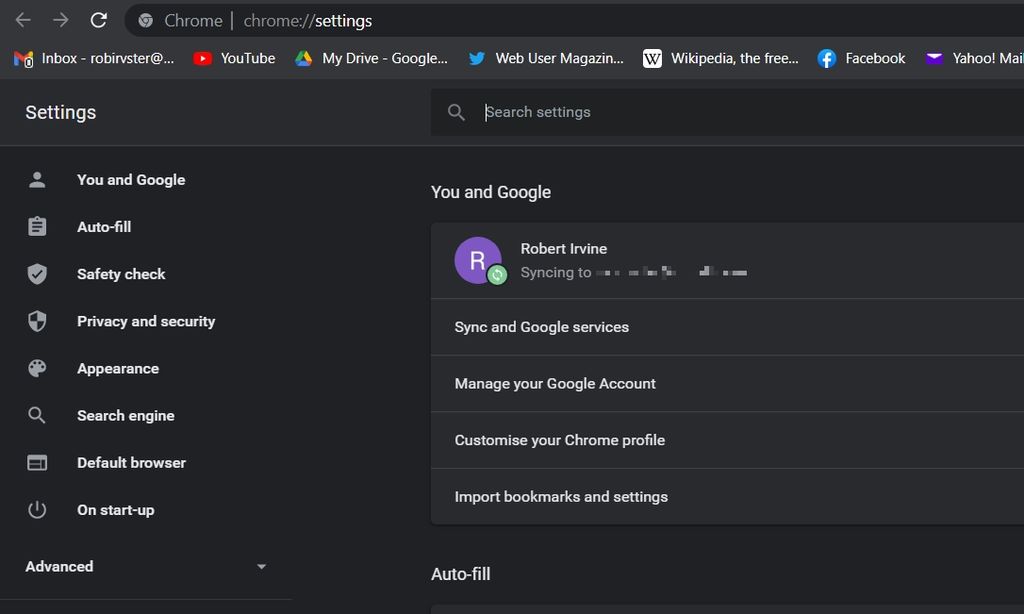The height and width of the screenshot is (614, 1024).
Task: Click the Auto-fill clipboard icon
Action: 37,226
